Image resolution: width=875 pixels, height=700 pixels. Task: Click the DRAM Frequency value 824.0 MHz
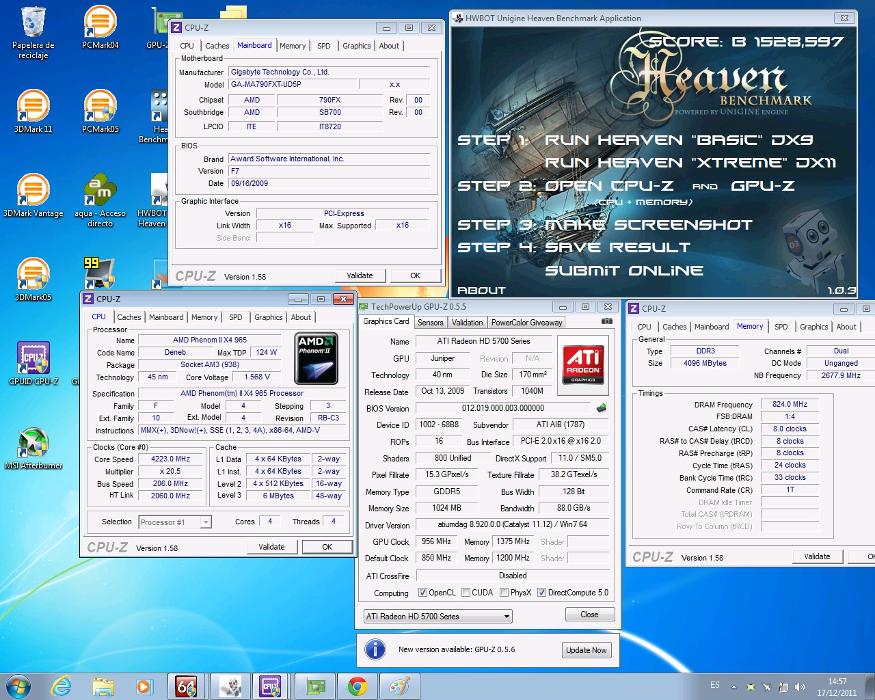[790, 404]
